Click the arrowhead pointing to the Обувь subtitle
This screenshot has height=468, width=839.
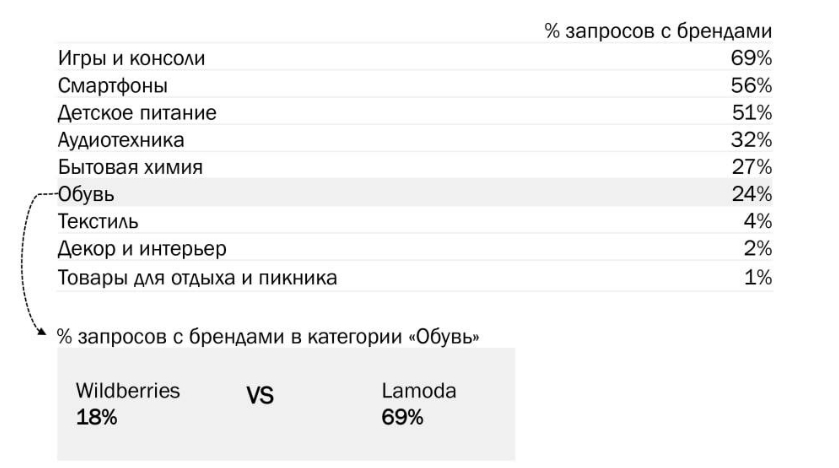[x=40, y=332]
